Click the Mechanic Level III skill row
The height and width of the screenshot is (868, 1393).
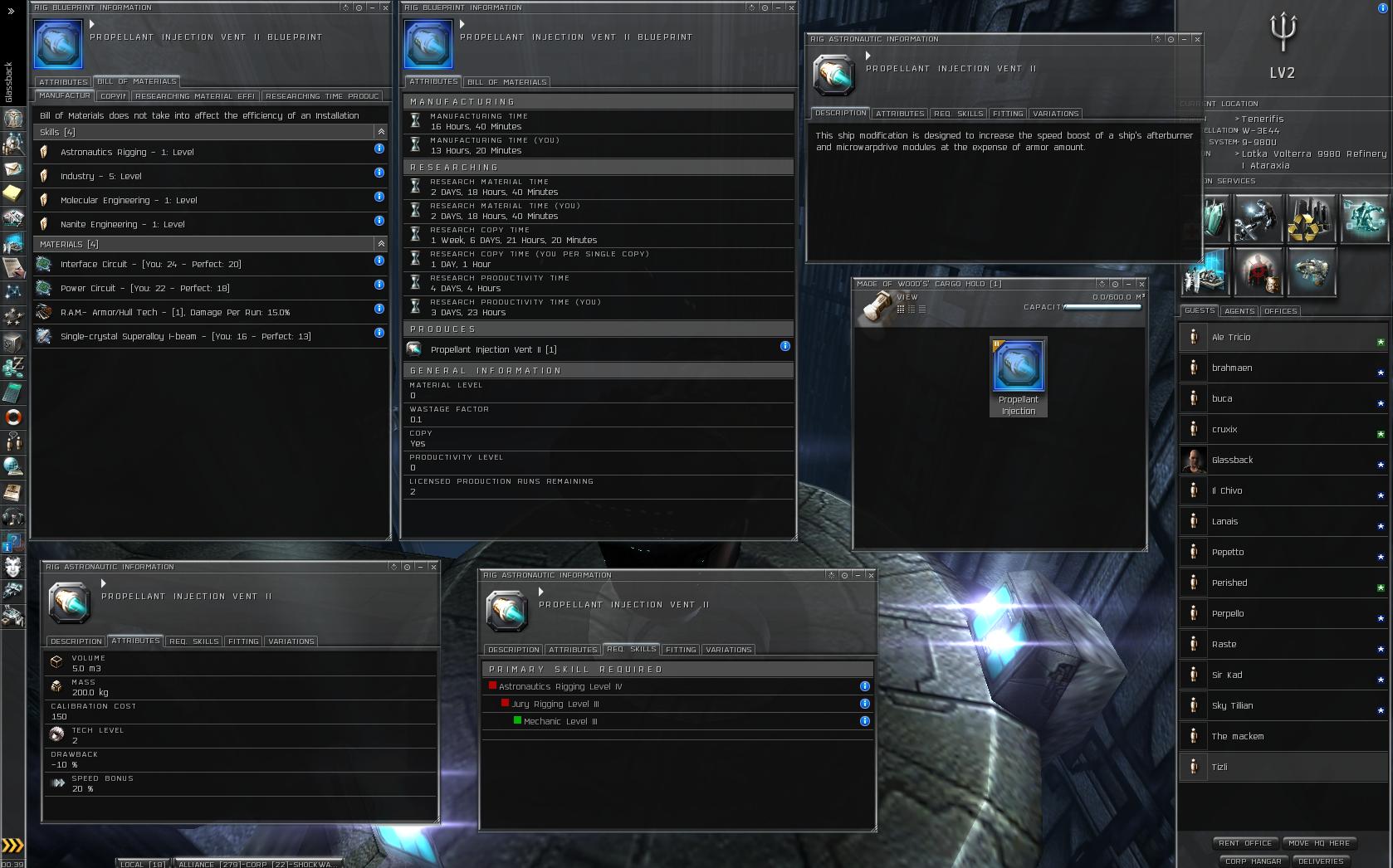pos(677,721)
